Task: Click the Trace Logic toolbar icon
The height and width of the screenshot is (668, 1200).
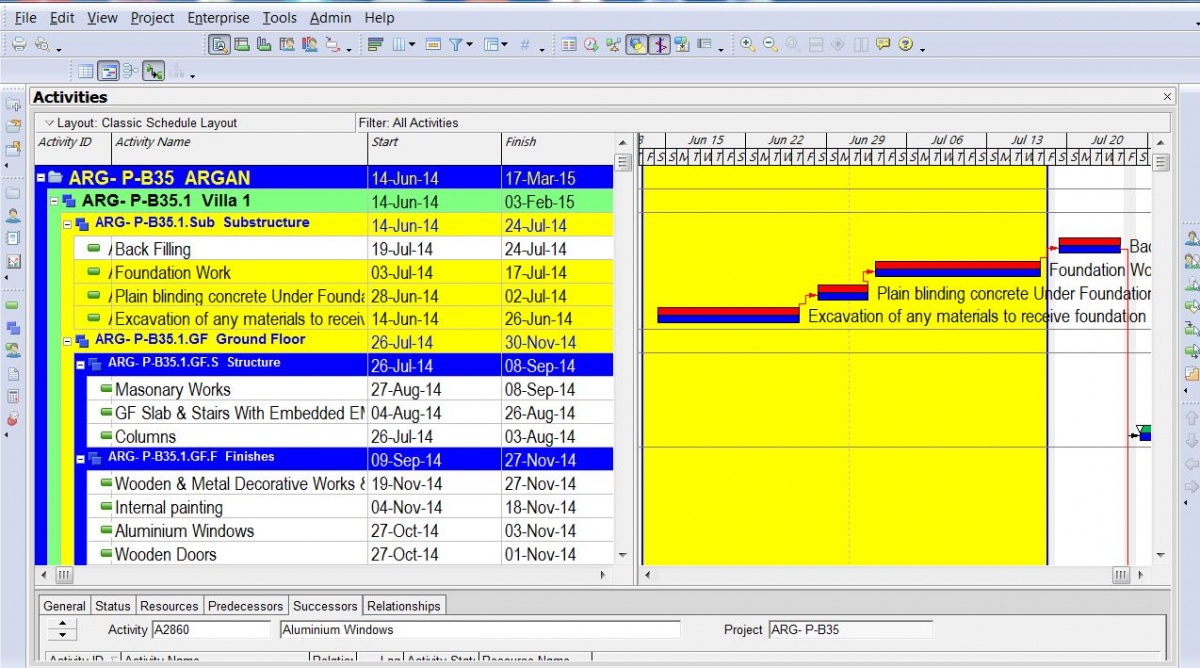Action: point(332,44)
